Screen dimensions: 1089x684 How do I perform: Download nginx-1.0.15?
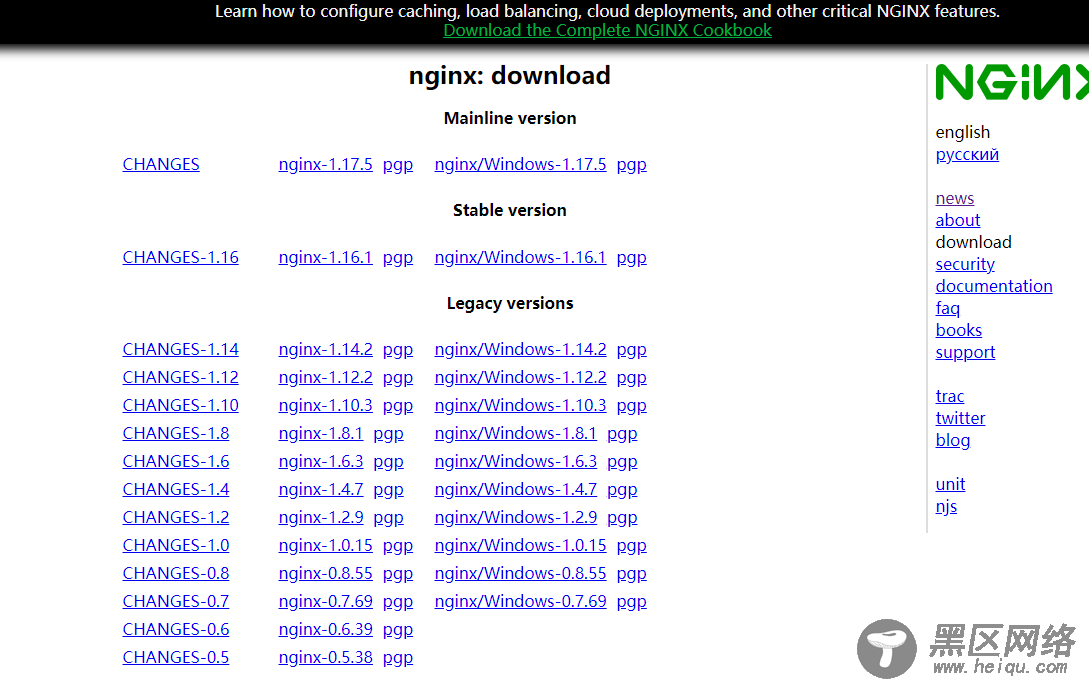(x=325, y=545)
